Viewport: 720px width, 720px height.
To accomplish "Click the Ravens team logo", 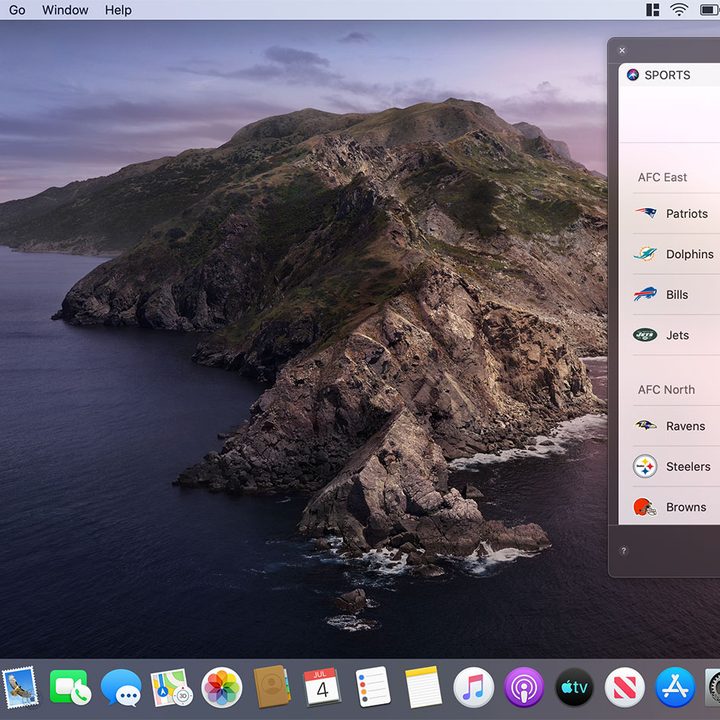I will (x=646, y=425).
